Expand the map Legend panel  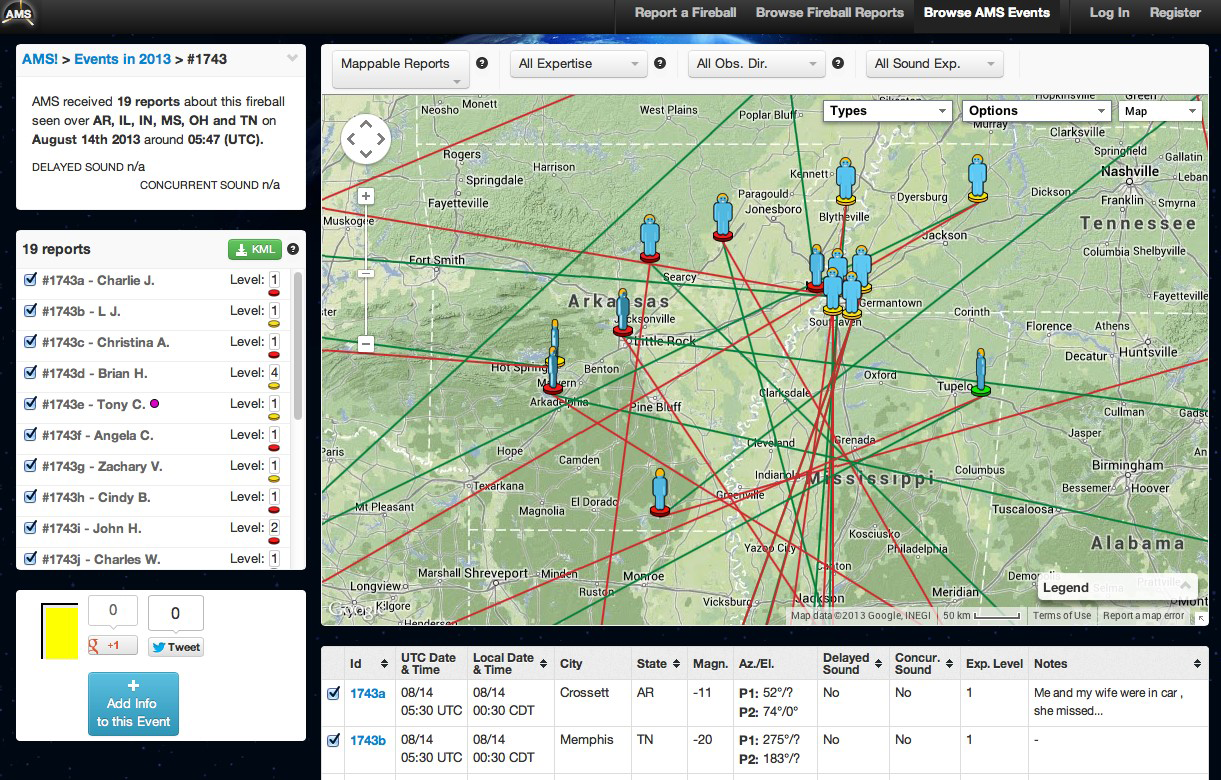coord(1117,588)
